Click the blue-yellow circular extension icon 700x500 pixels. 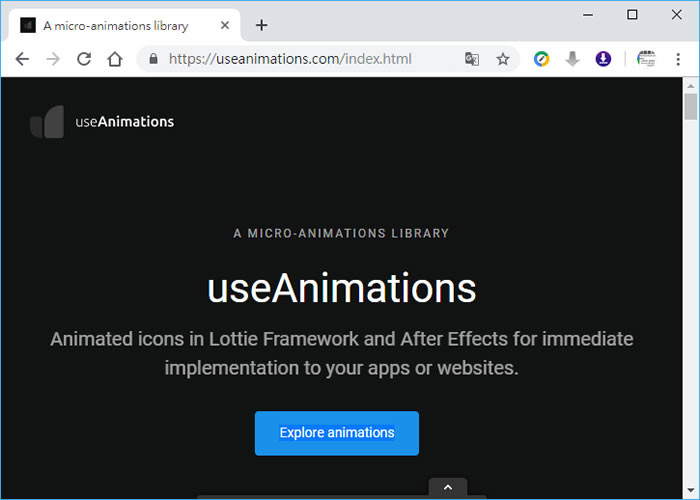pos(541,59)
